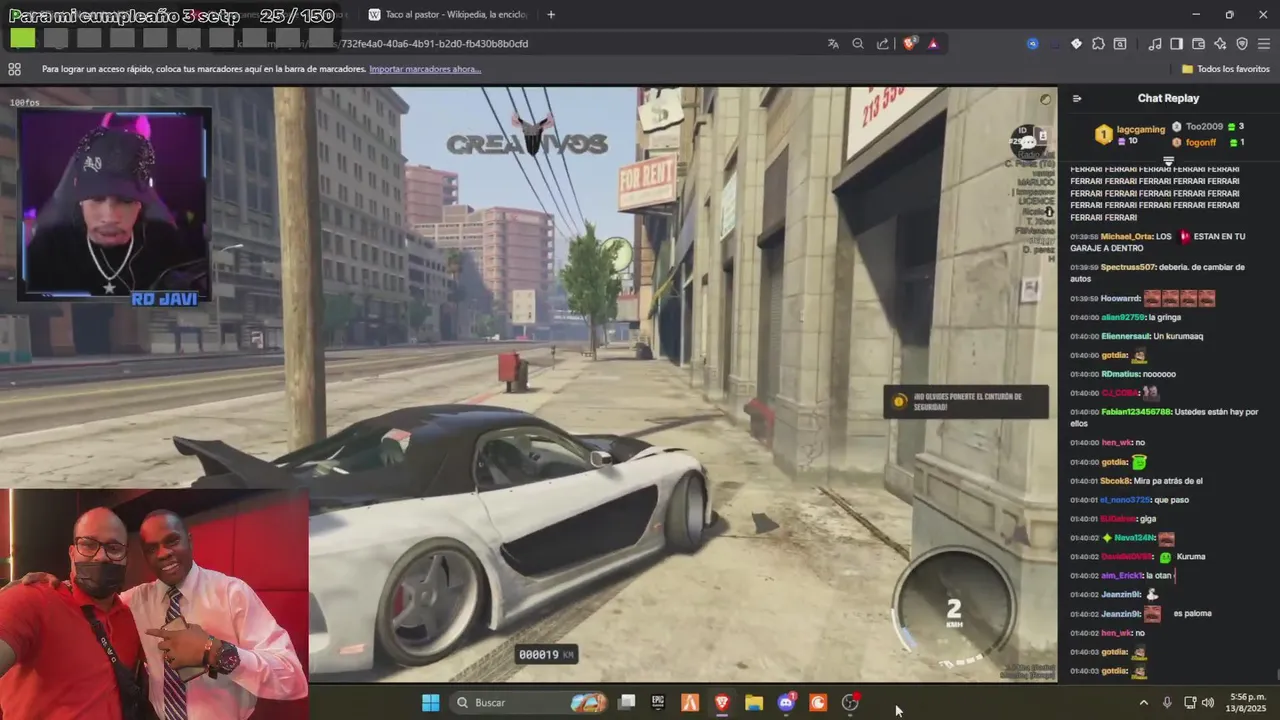This screenshot has height=720, width=1280.
Task: Open the VPN shield icon
Action: [1242, 44]
